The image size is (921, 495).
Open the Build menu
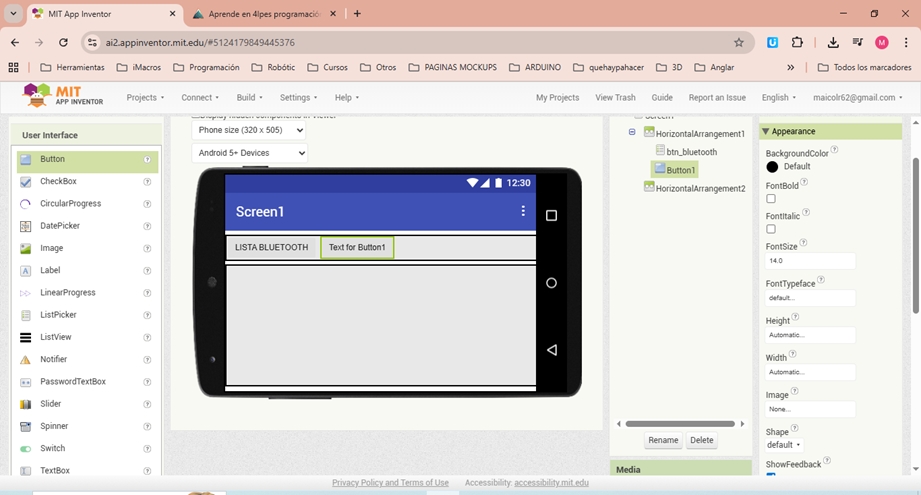[249, 98]
